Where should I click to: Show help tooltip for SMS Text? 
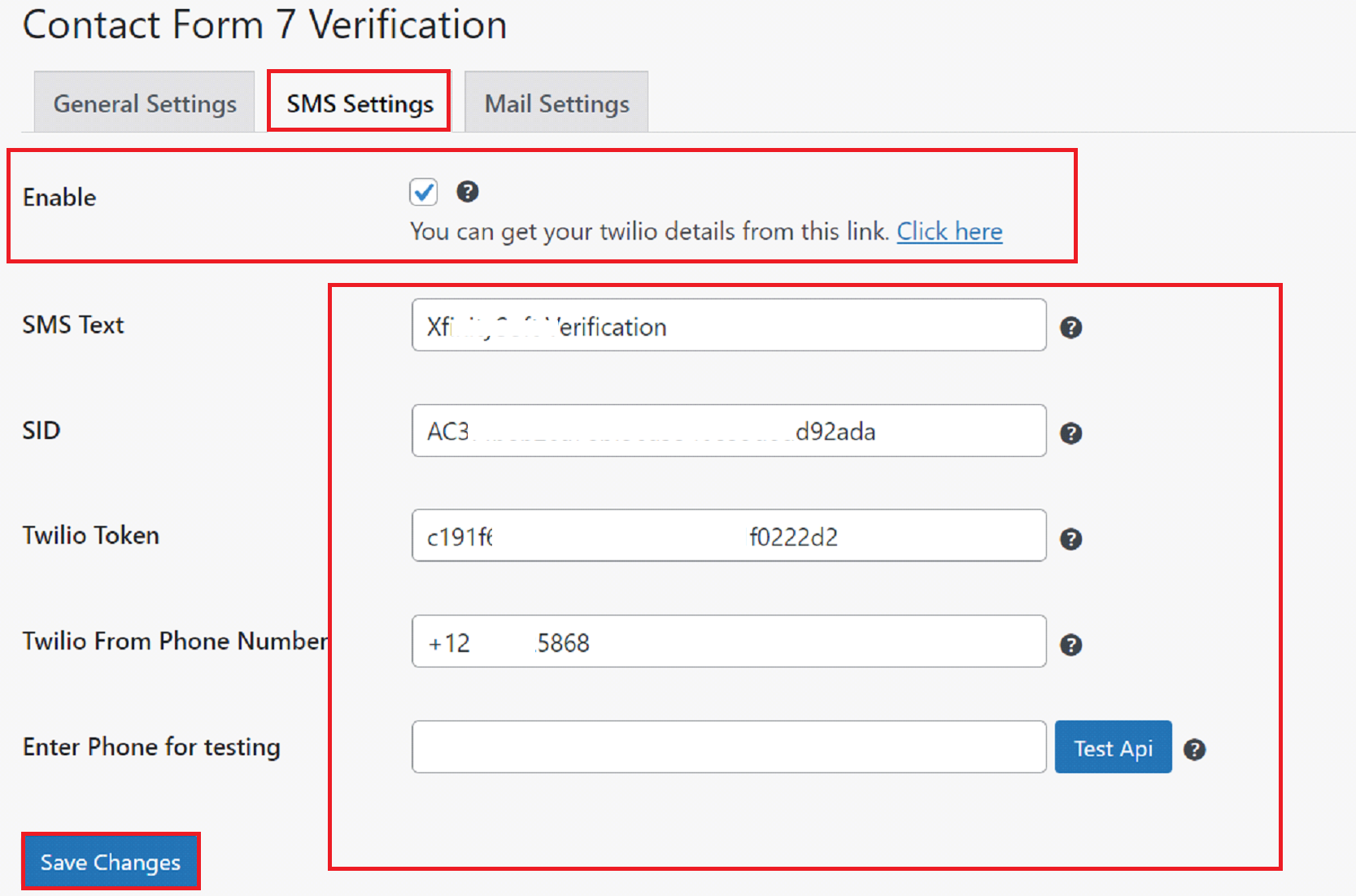1070,328
